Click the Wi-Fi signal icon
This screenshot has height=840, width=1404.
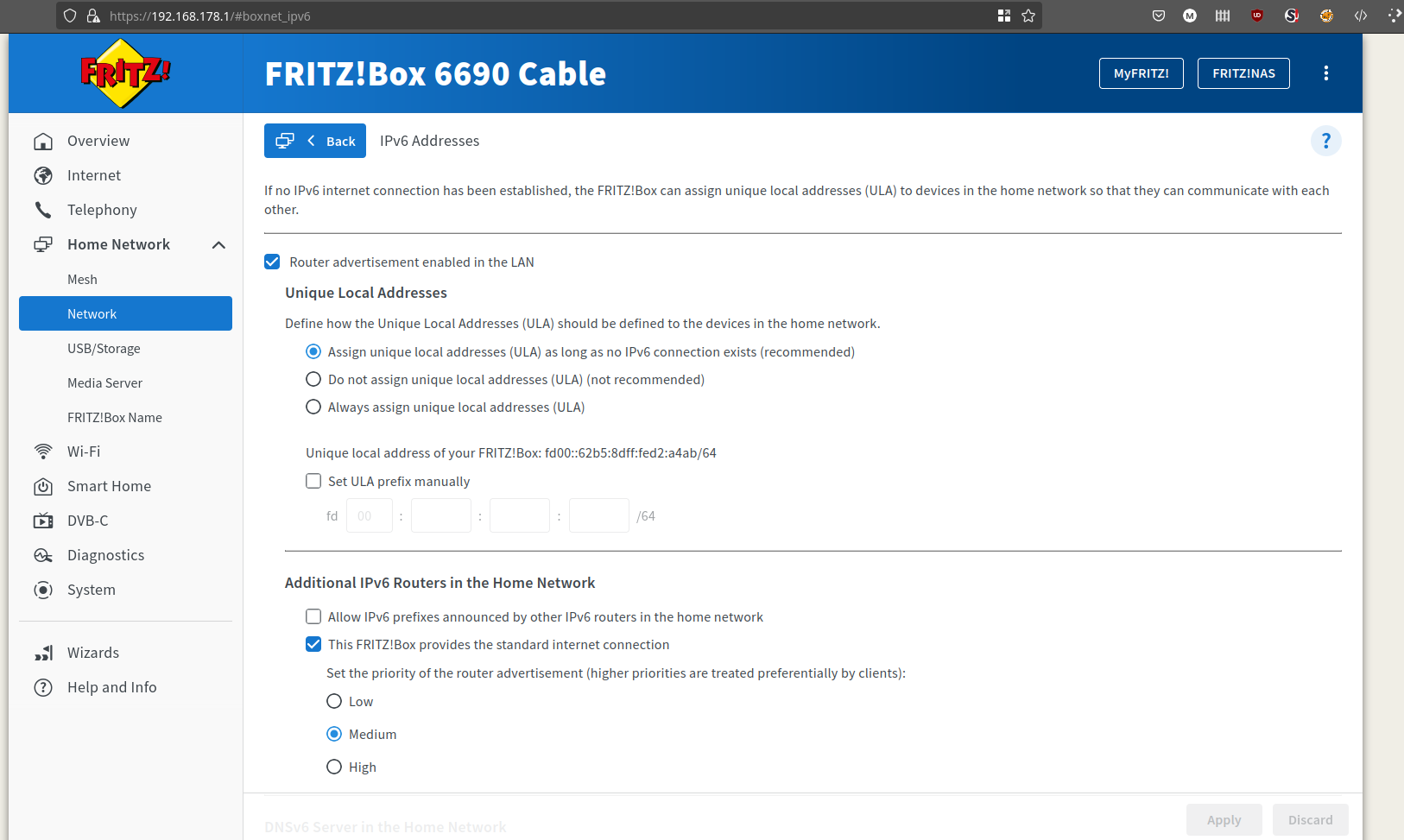click(43, 452)
